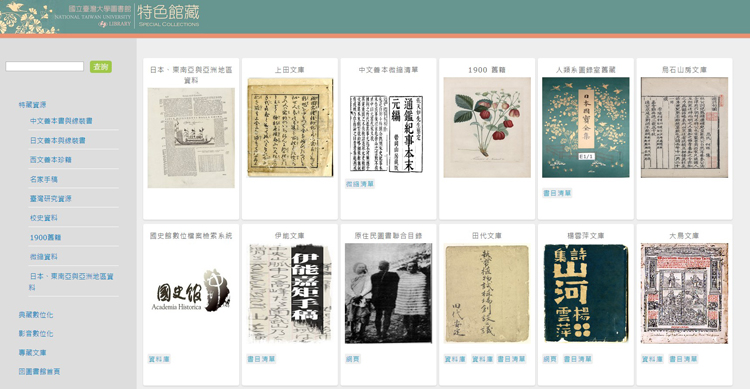750x389 pixels.
Task: Open the 大鳥文庫 engraved print thumbnail
Action: pyautogui.click(x=684, y=293)
